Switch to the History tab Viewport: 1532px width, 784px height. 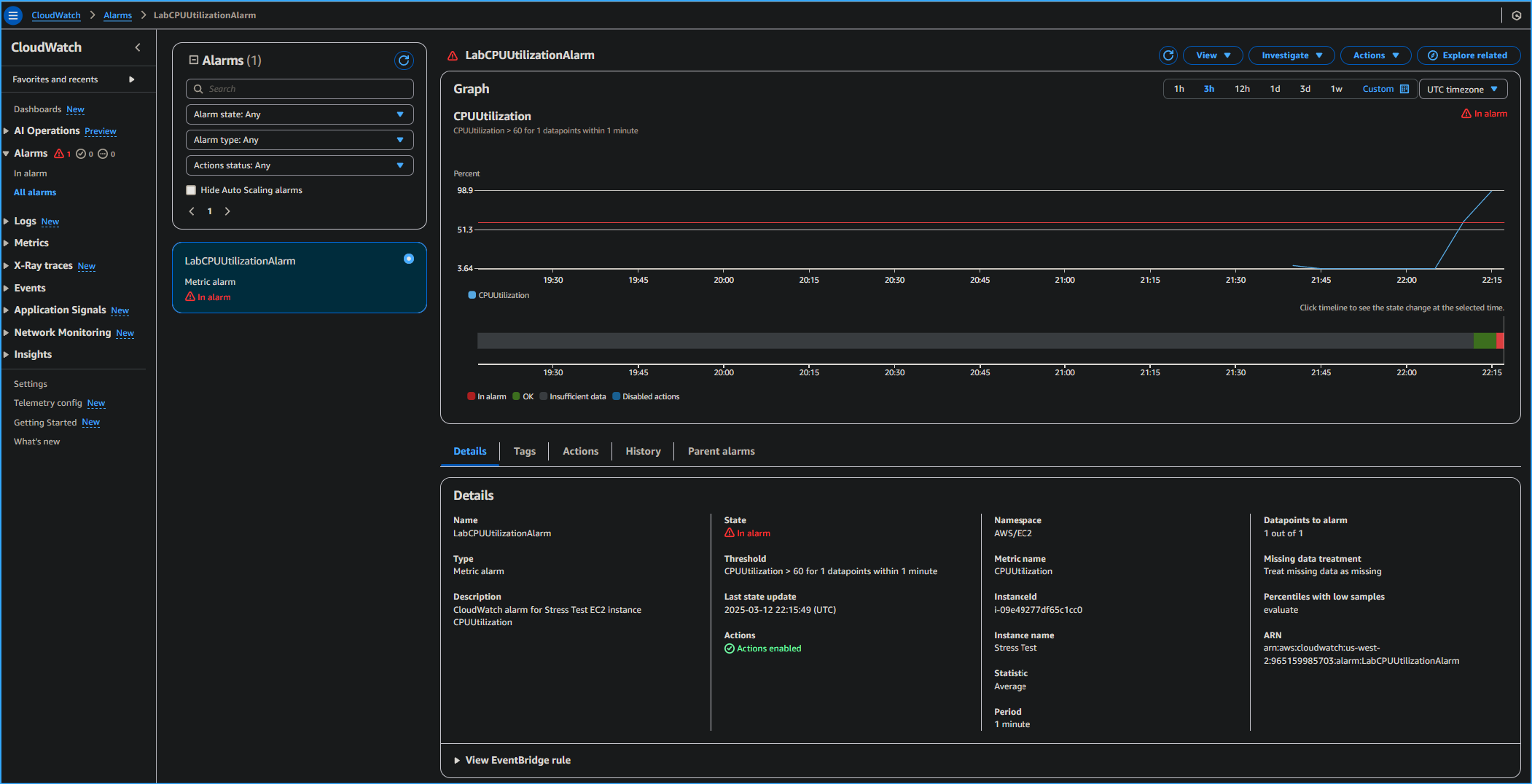coord(643,451)
